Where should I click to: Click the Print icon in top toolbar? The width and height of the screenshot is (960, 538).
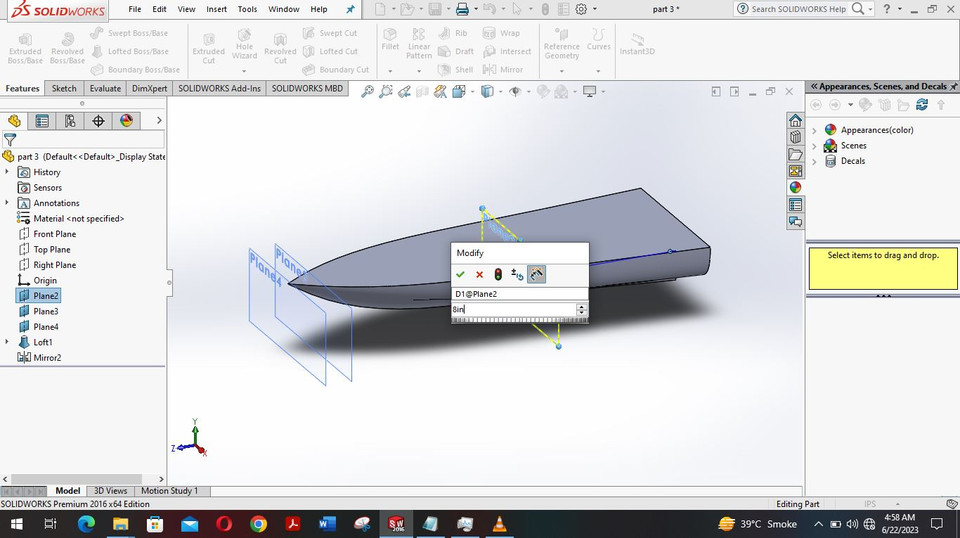462,9
